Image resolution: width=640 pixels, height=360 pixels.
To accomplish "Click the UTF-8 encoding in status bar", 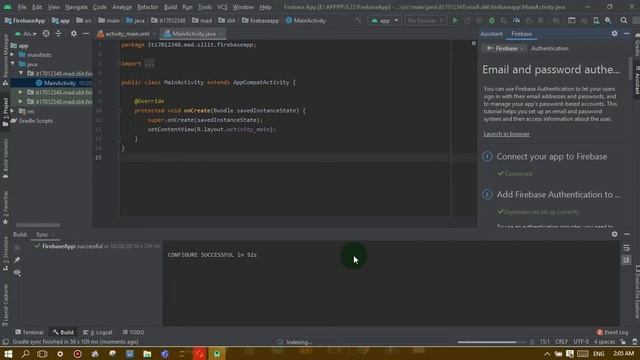I will [581, 342].
